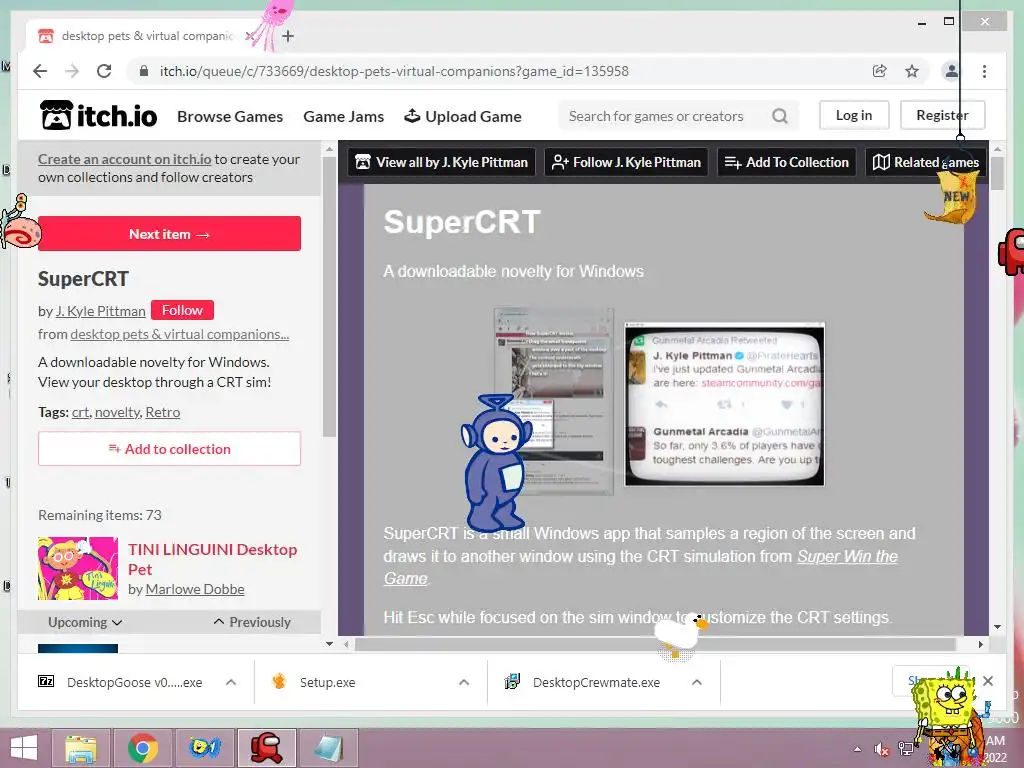Click the forward navigation arrow
The image size is (1024, 768).
point(72,71)
